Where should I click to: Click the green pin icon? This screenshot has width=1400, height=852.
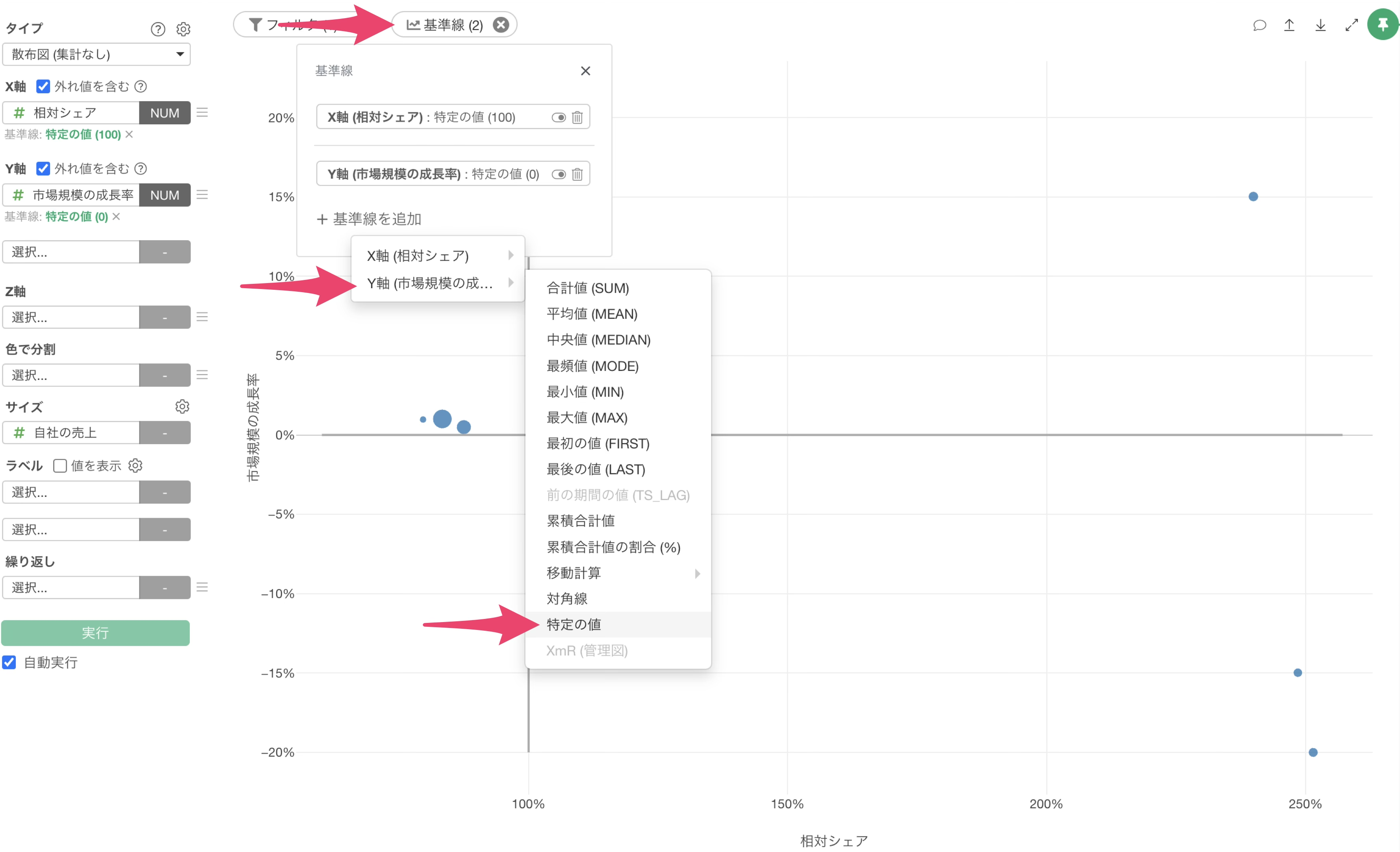(1382, 25)
